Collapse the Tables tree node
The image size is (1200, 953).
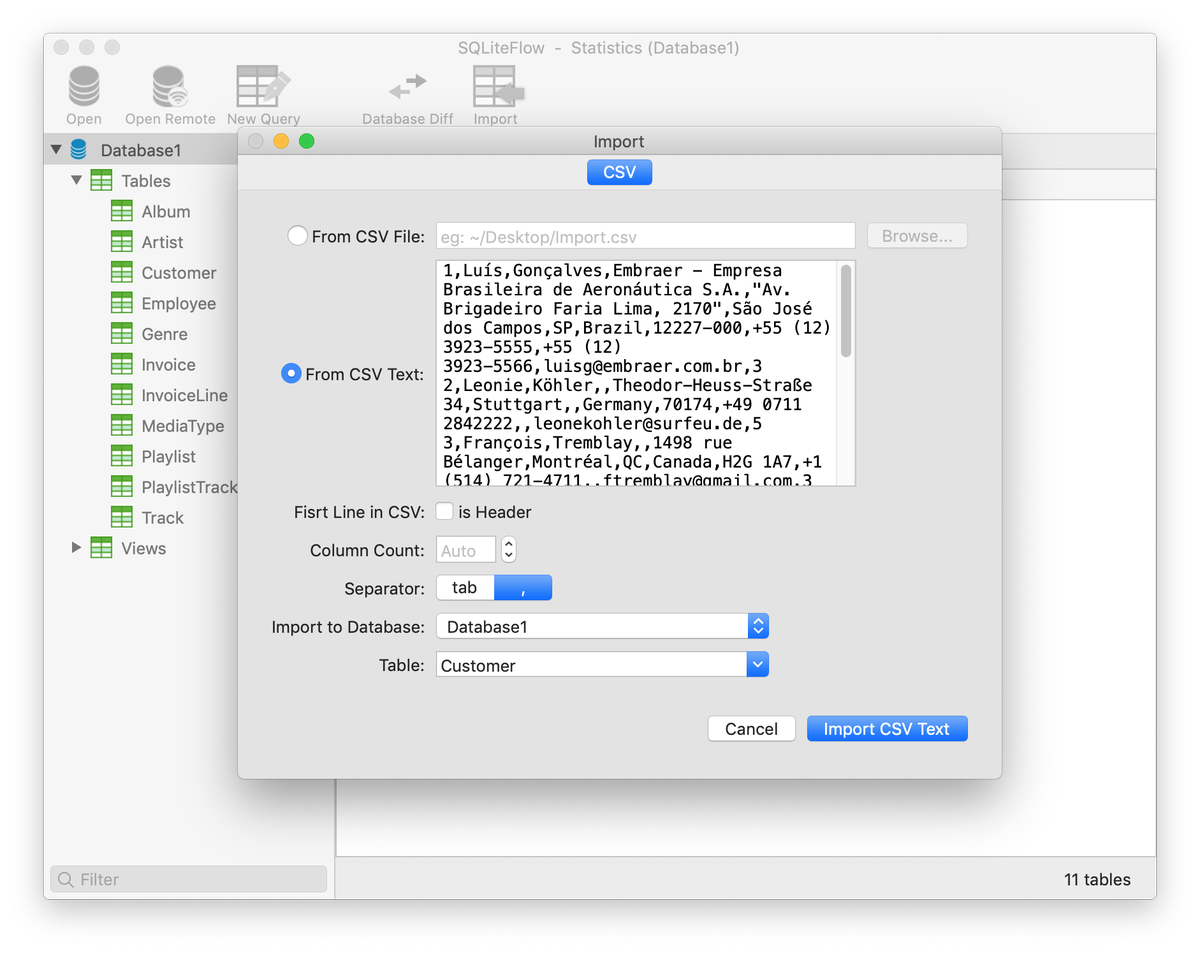coord(76,181)
